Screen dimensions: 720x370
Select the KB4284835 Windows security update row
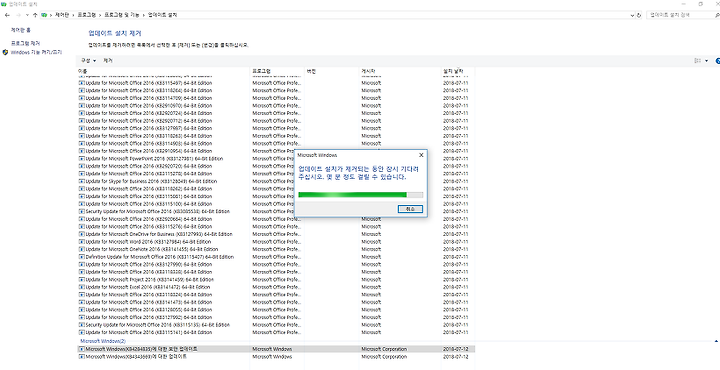(276, 349)
